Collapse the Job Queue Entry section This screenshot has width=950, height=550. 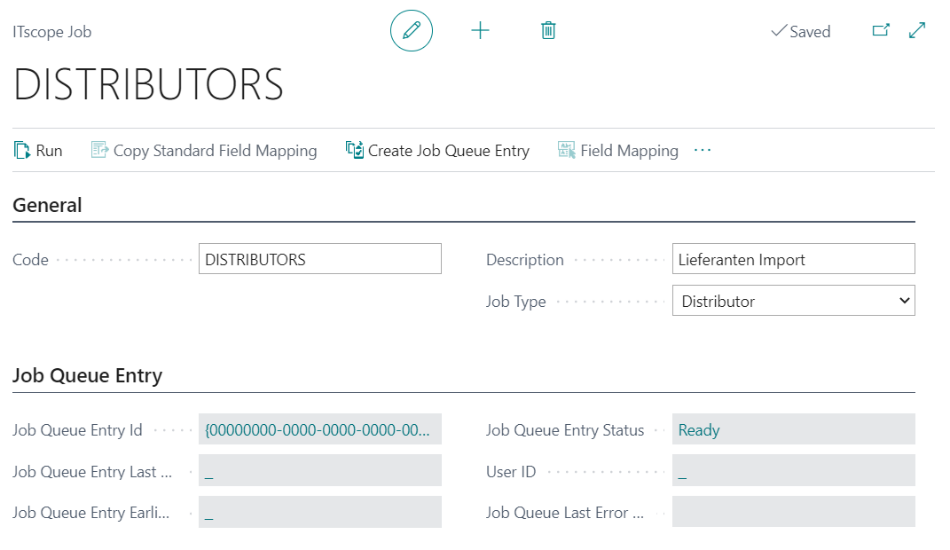tap(87, 376)
